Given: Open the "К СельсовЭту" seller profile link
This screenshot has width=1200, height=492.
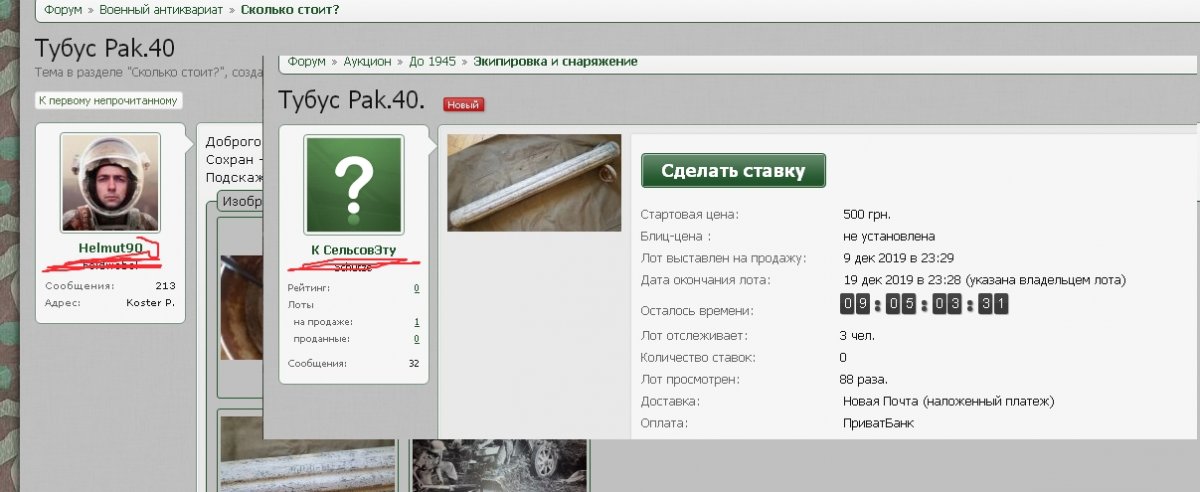Looking at the screenshot, I should click(353, 250).
